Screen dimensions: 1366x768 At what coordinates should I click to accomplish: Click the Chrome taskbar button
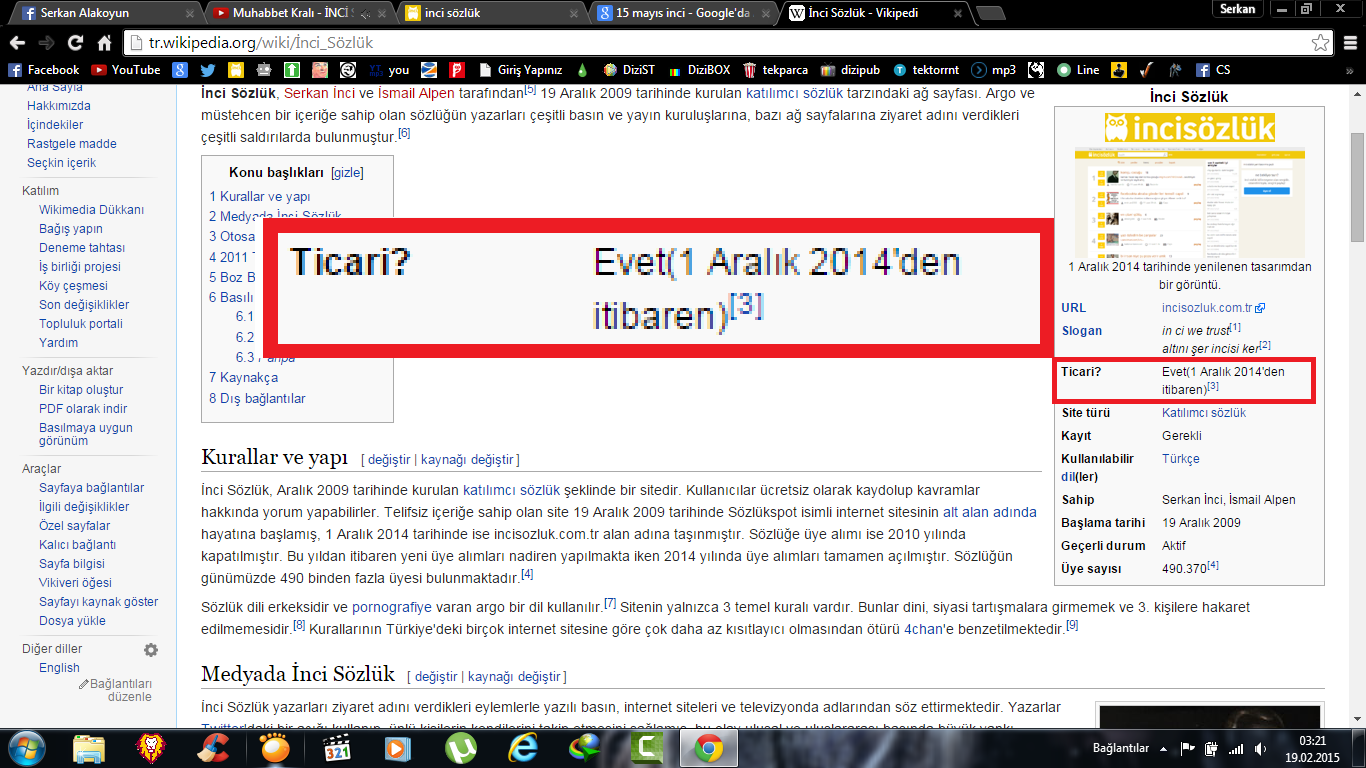click(x=709, y=747)
